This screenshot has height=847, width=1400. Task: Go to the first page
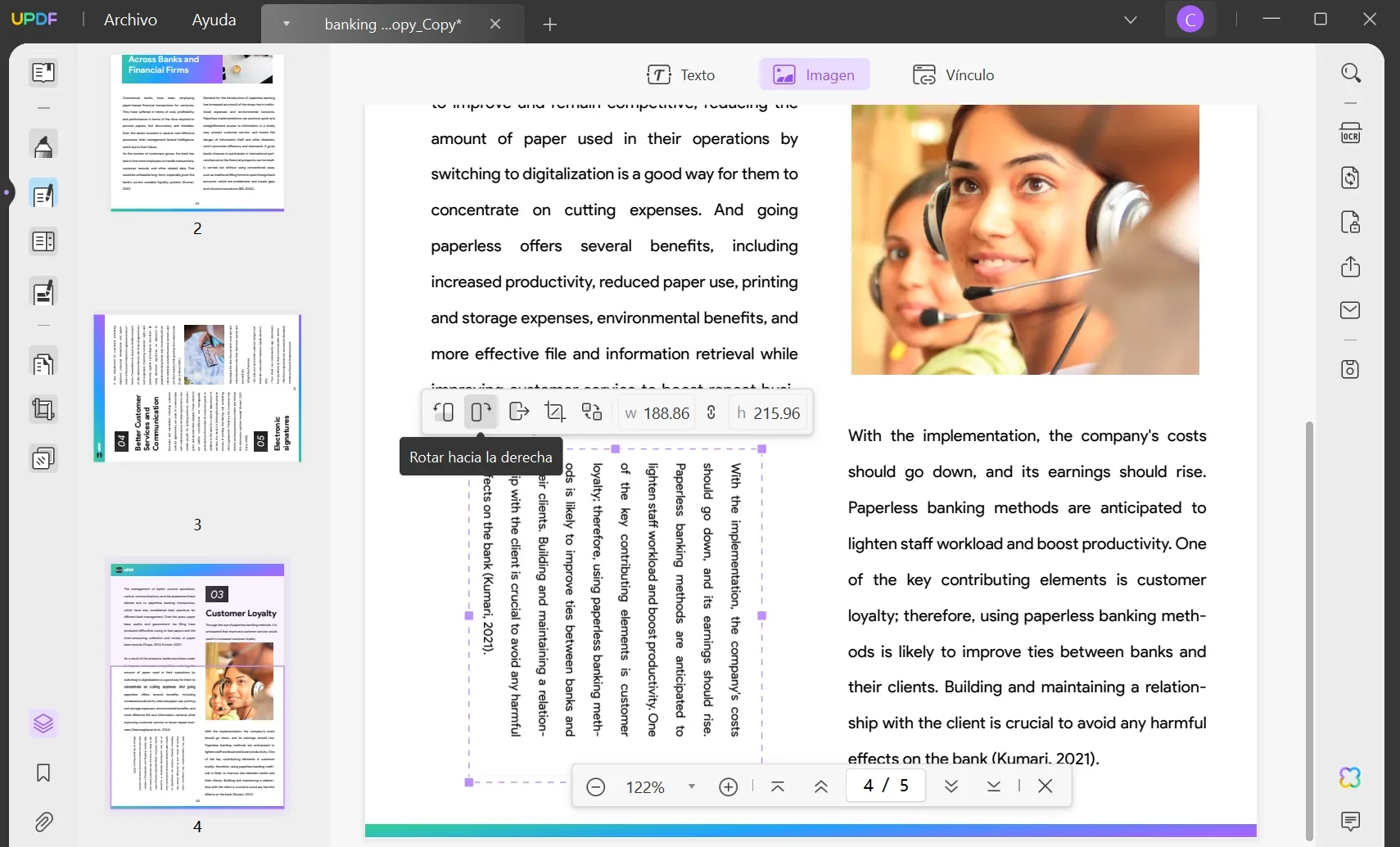point(778,786)
